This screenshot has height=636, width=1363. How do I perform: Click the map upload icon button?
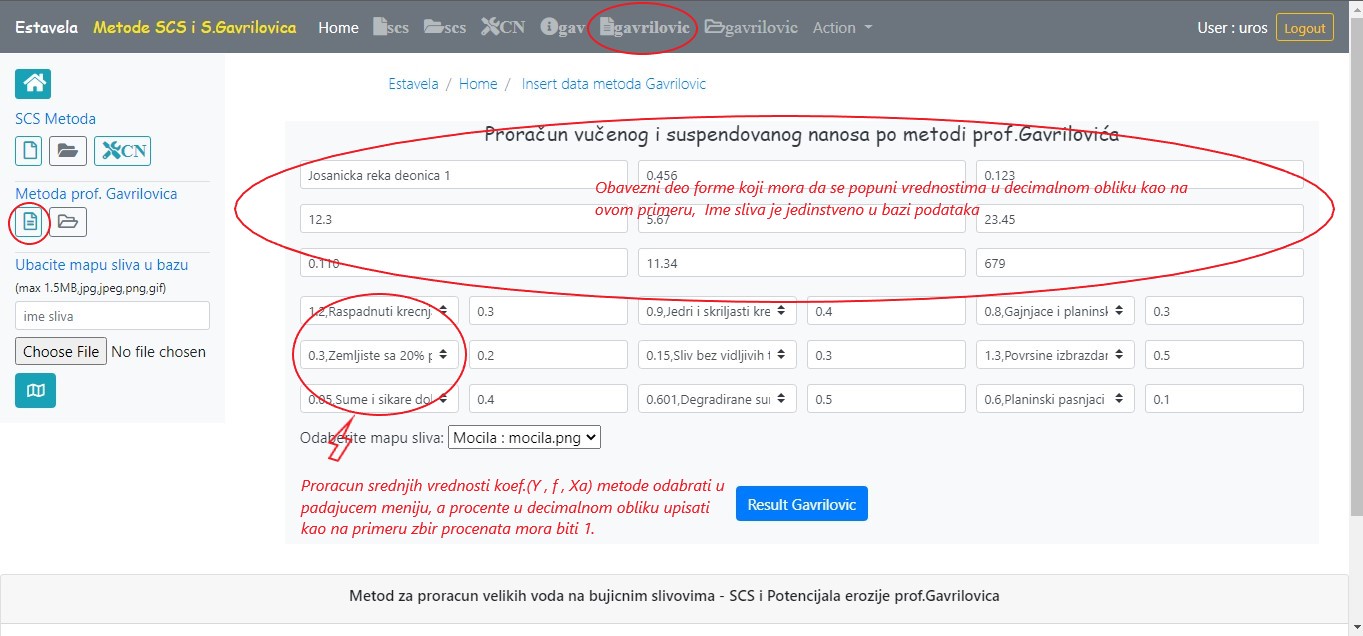pyautogui.click(x=36, y=391)
